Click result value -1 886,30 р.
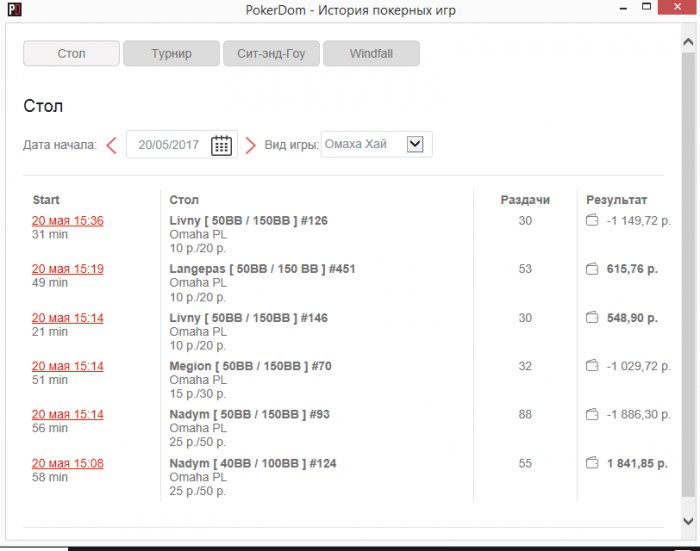700x551 pixels. pyautogui.click(x=638, y=414)
